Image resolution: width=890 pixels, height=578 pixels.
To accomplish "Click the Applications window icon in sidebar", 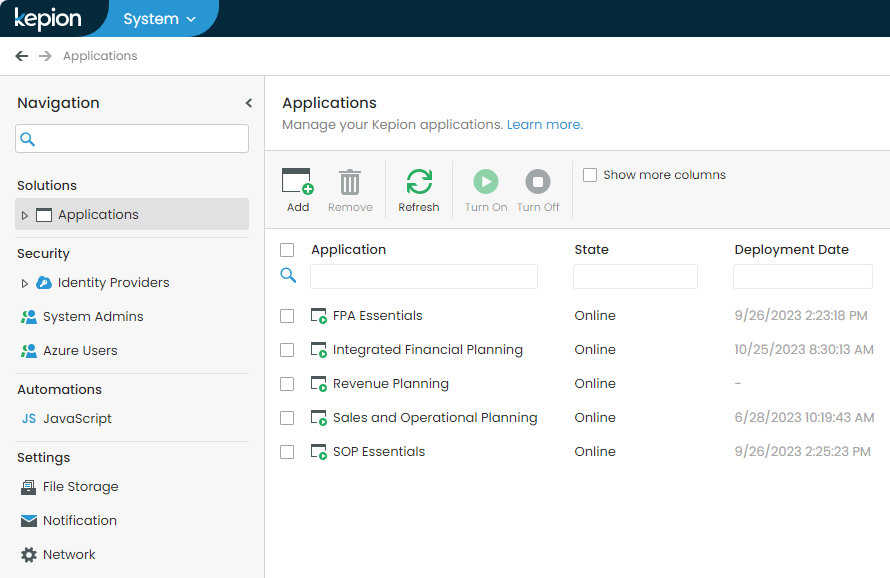I will point(44,215).
